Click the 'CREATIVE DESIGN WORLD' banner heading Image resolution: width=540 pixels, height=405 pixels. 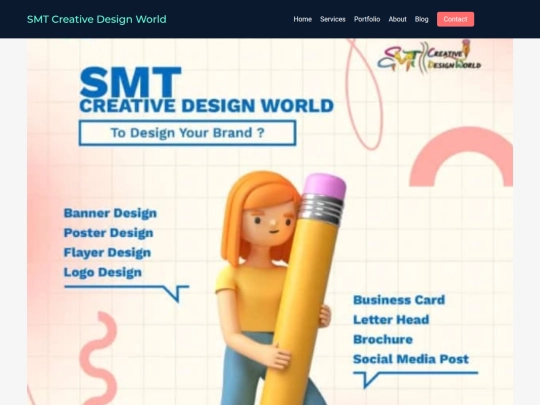[x=207, y=106]
